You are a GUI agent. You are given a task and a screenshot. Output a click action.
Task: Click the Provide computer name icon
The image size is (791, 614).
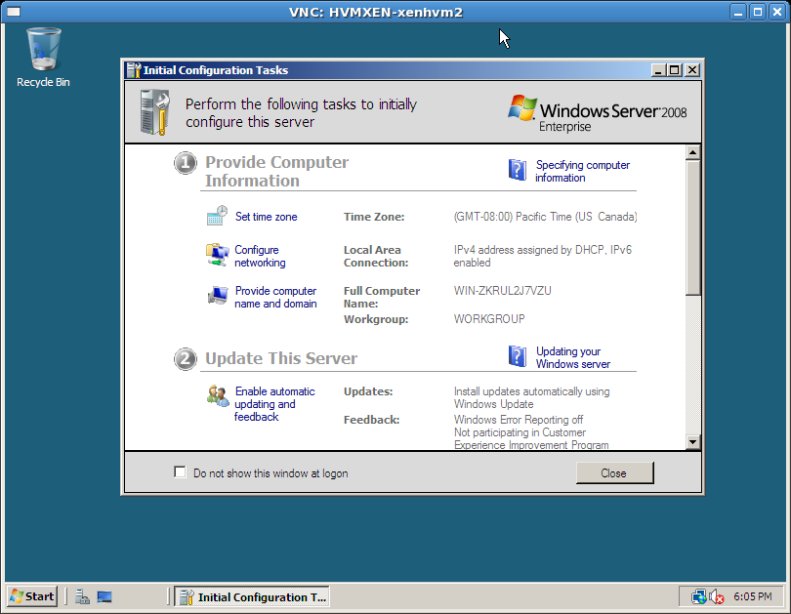click(x=217, y=296)
